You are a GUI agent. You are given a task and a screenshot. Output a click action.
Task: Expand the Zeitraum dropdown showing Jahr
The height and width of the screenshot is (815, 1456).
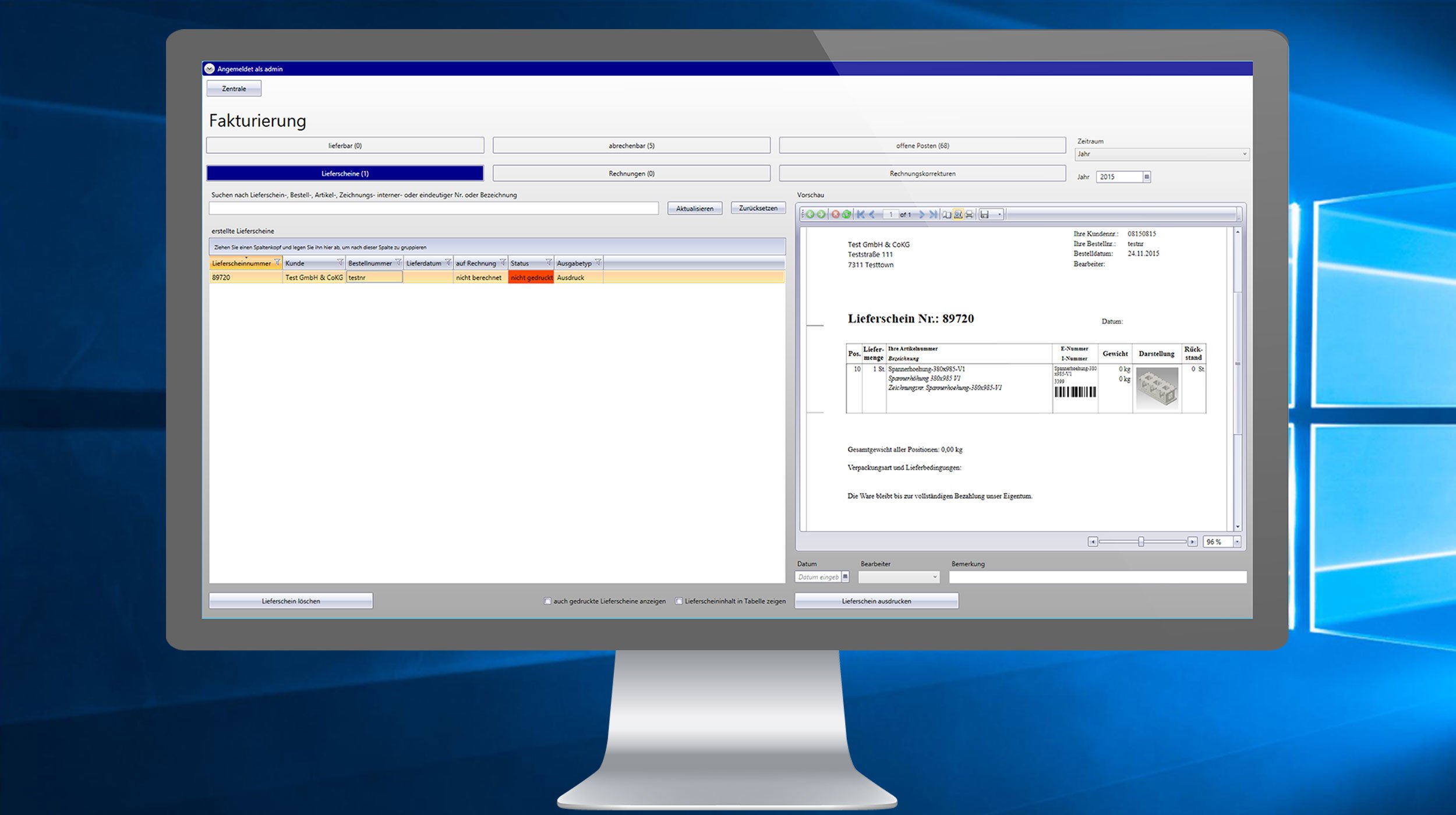click(x=1245, y=154)
